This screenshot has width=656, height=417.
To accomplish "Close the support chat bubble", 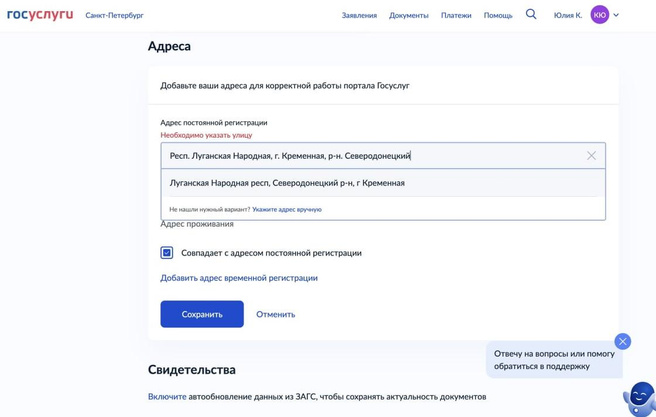I will [623, 341].
